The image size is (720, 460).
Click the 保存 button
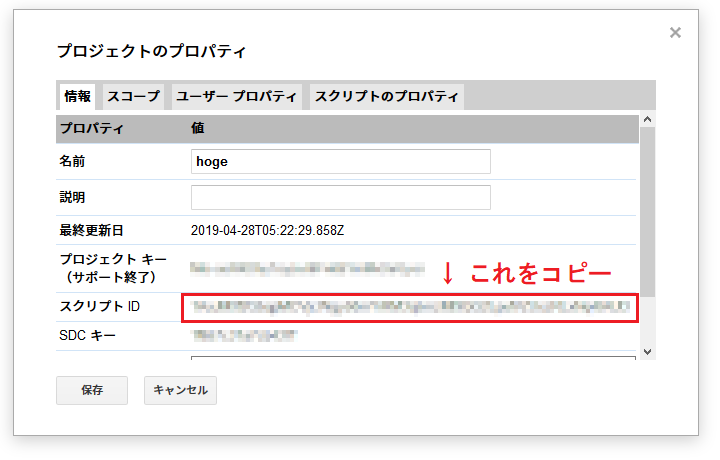point(92,390)
